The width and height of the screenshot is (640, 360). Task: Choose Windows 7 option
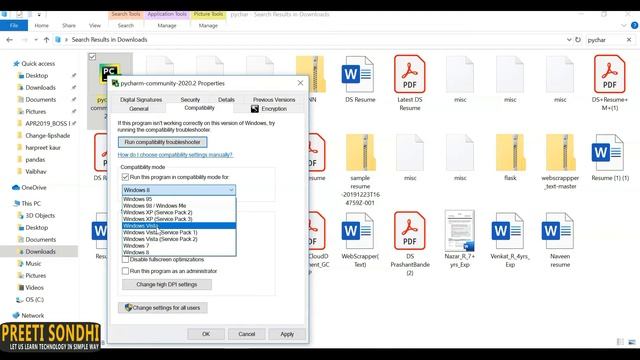(179, 246)
